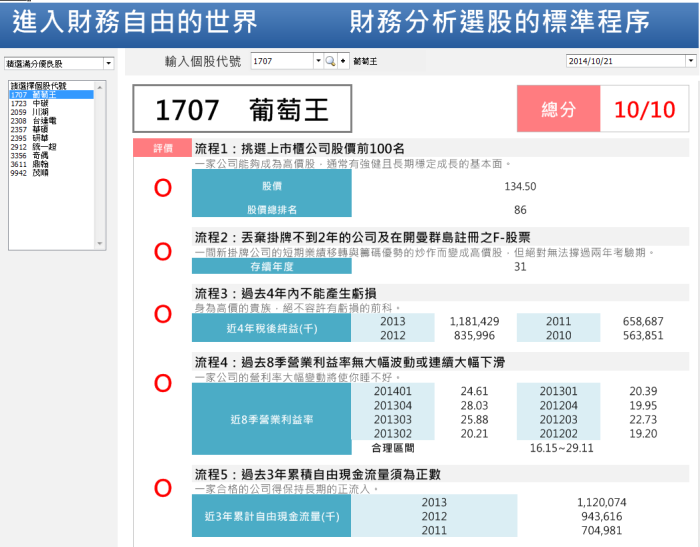Click the pink 總分 score label
Screen dimensions: 700x547
pos(558,109)
